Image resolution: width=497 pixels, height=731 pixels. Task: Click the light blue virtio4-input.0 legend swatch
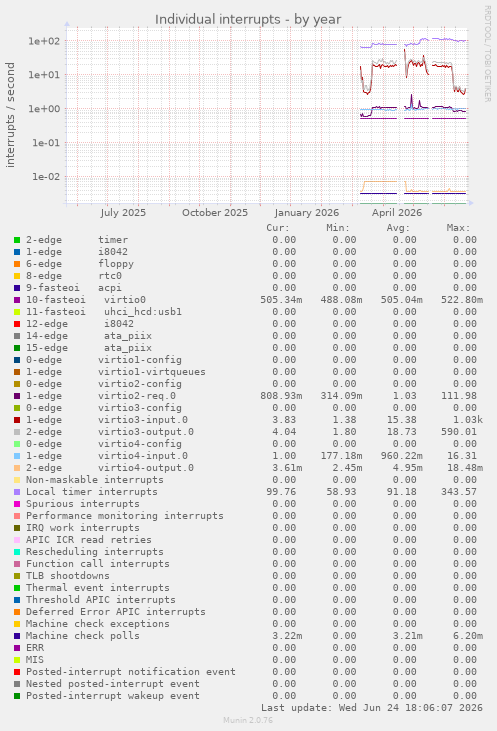[17, 456]
